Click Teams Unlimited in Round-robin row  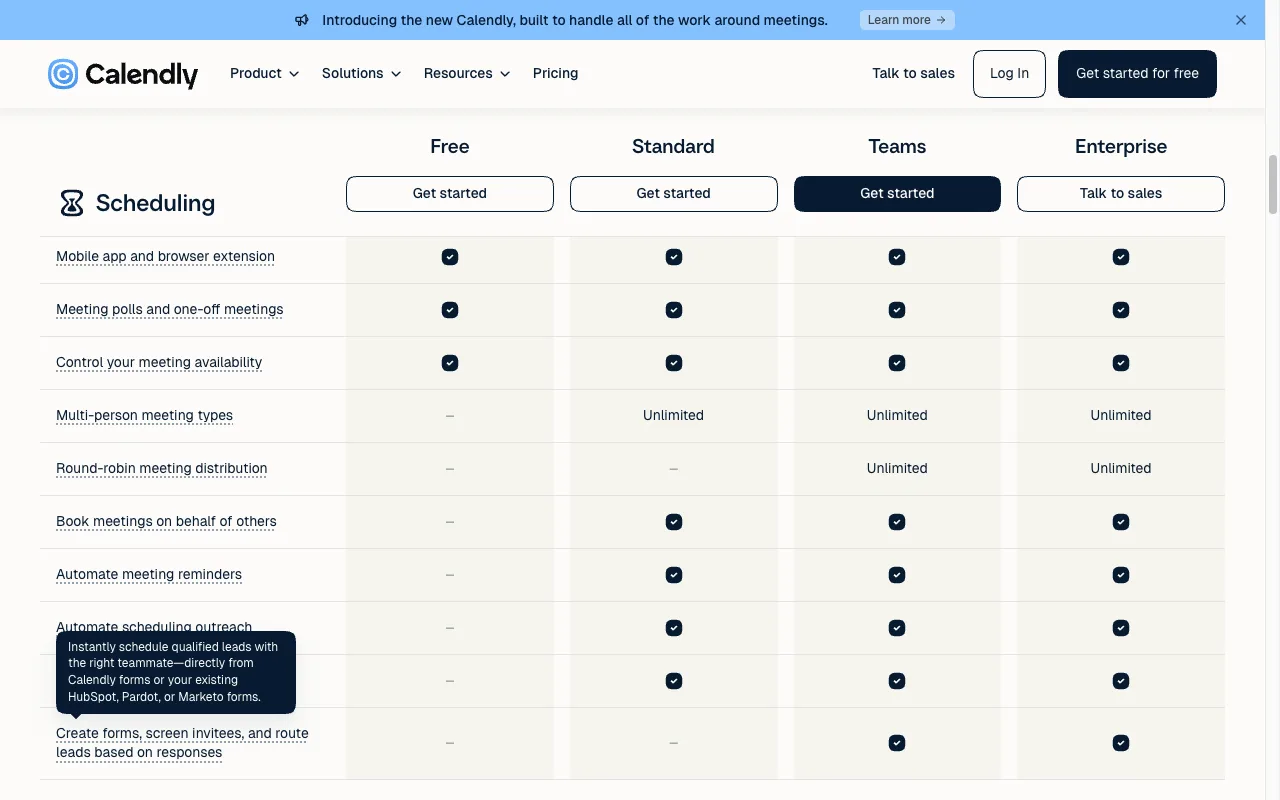[x=897, y=469]
